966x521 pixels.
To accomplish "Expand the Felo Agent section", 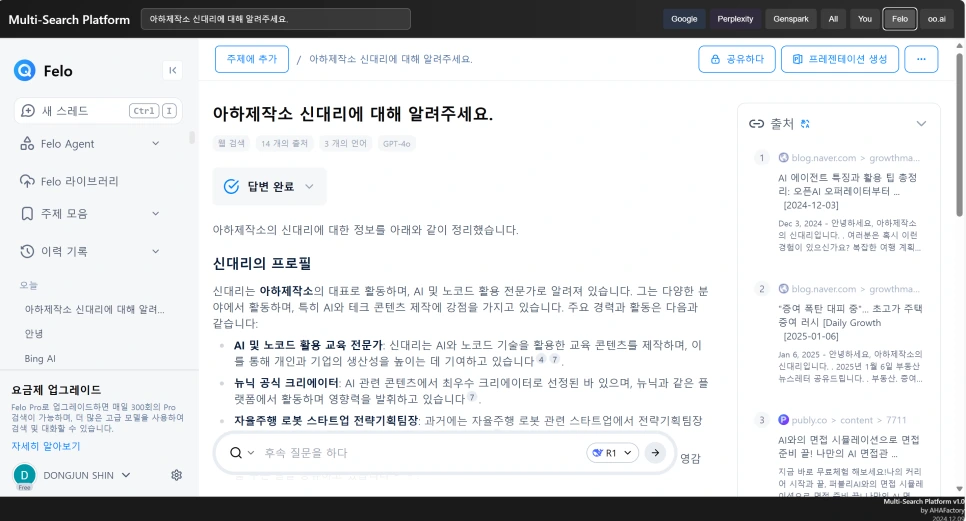I will pyautogui.click(x=155, y=143).
